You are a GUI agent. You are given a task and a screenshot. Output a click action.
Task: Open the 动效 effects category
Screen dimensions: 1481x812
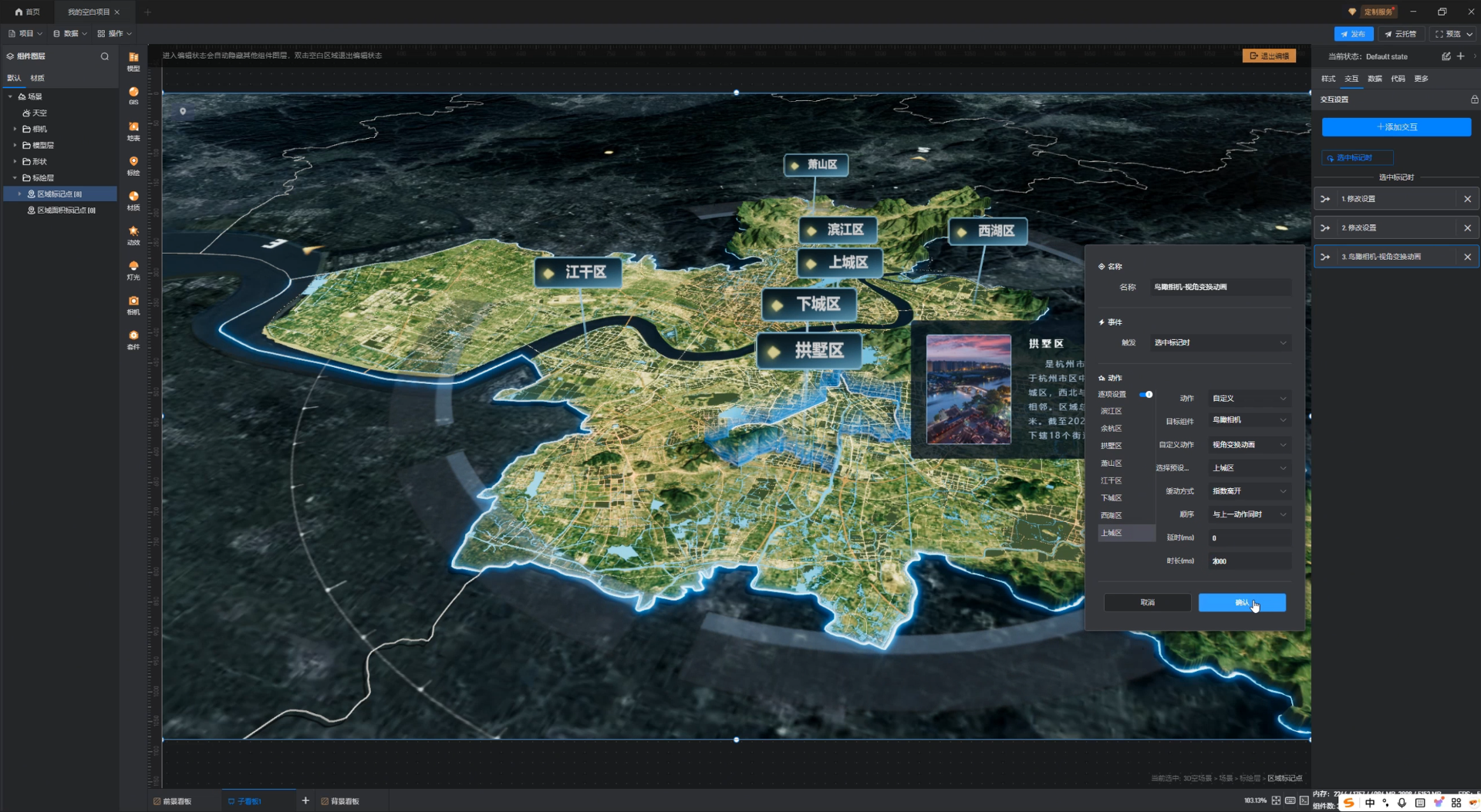point(133,235)
